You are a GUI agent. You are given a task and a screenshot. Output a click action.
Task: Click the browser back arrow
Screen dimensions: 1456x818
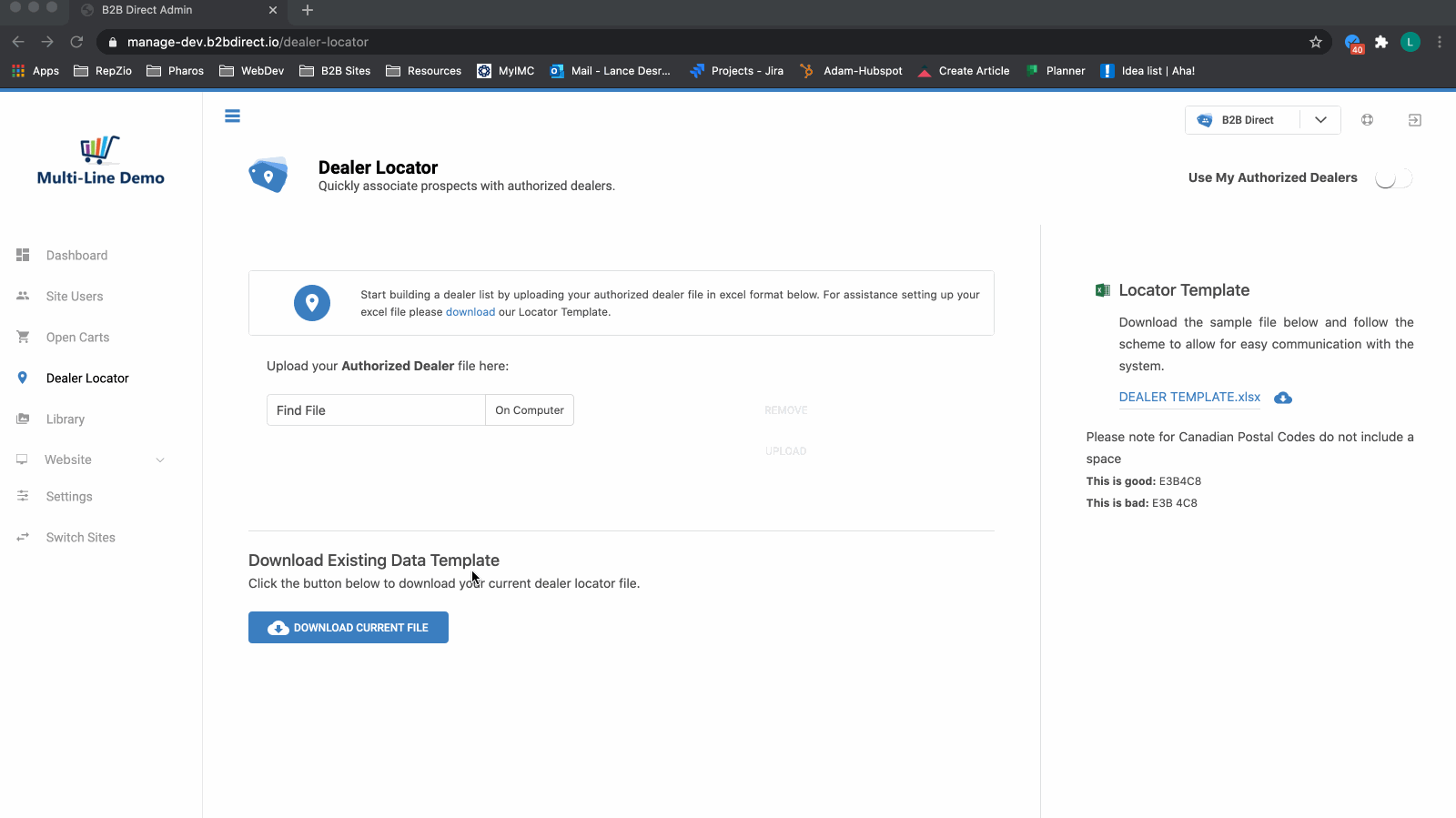[18, 42]
